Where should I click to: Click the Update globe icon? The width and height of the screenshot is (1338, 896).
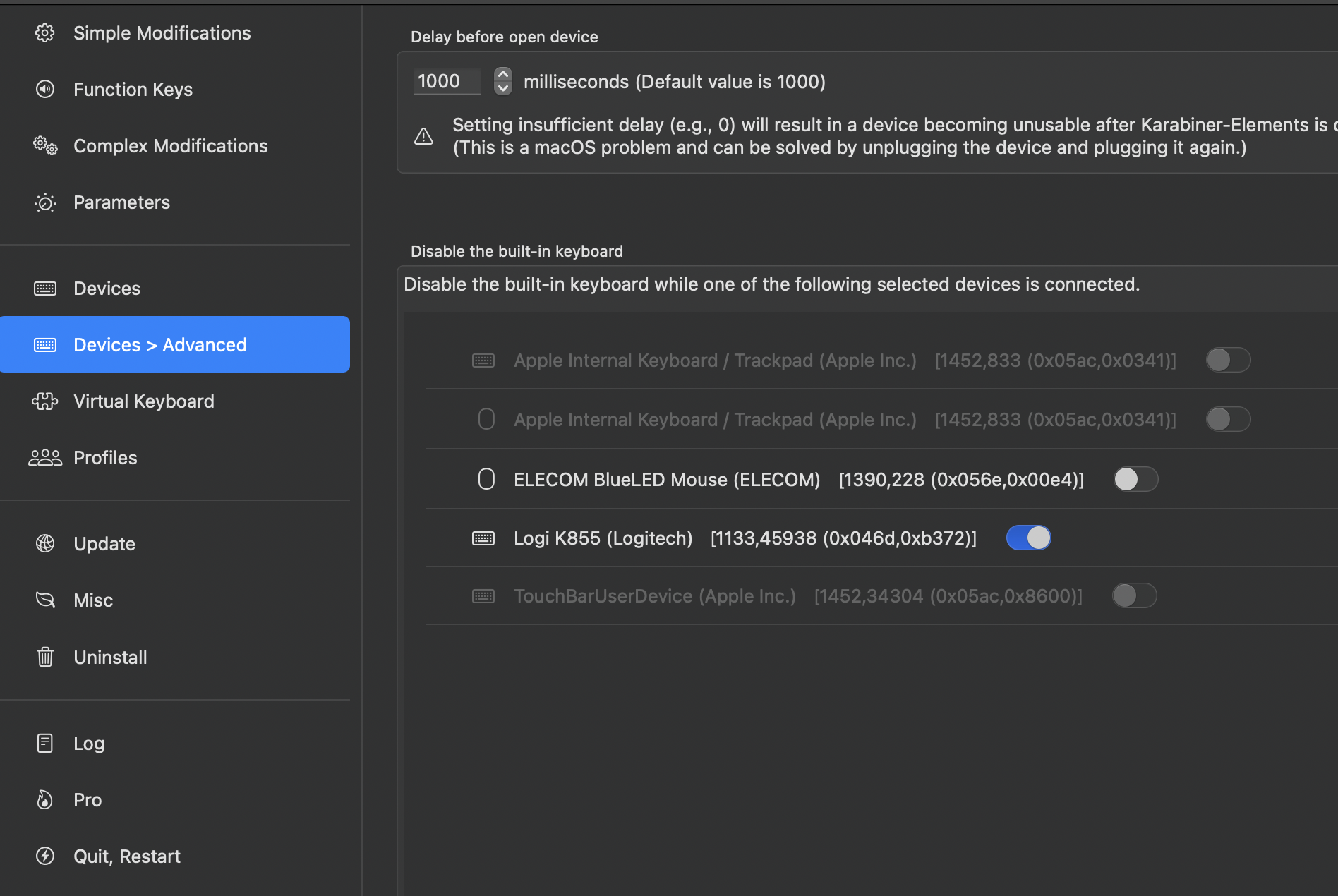point(45,544)
